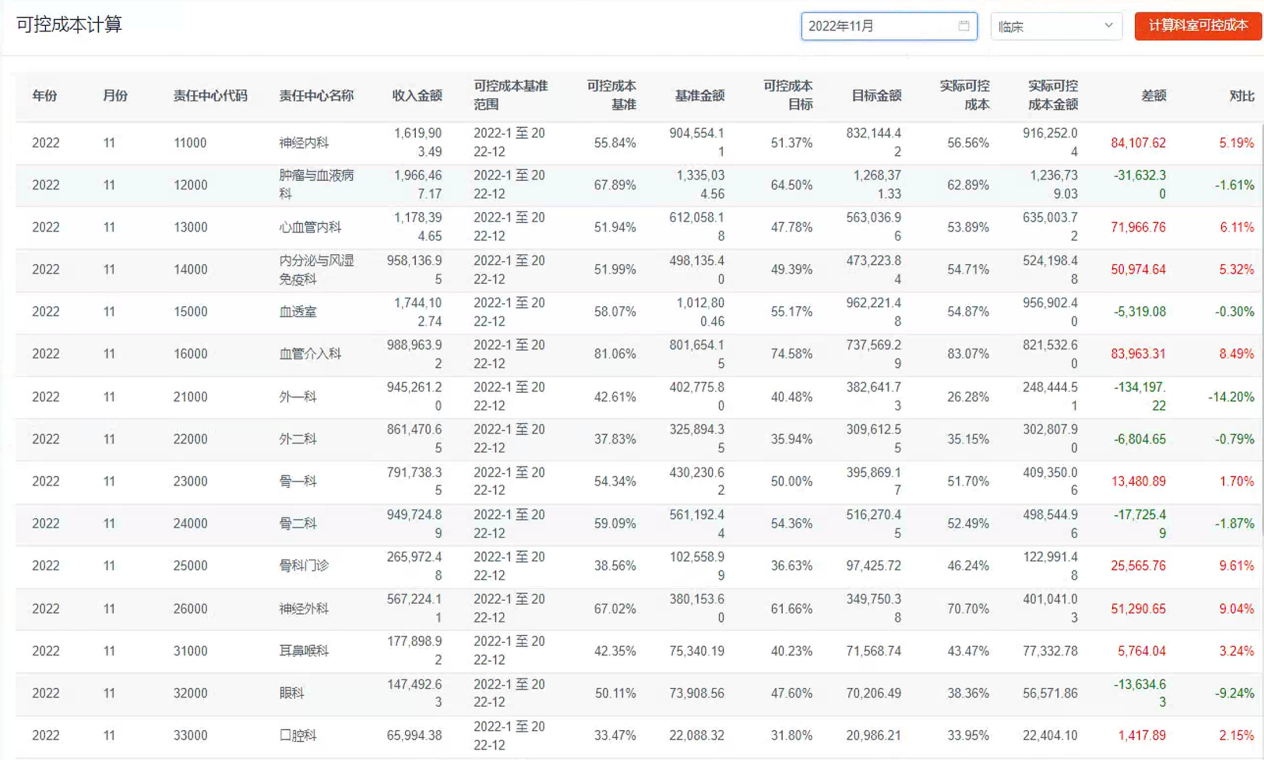Image resolution: width=1264 pixels, height=760 pixels.
Task: Click the 年份 column header
Action: [45, 96]
